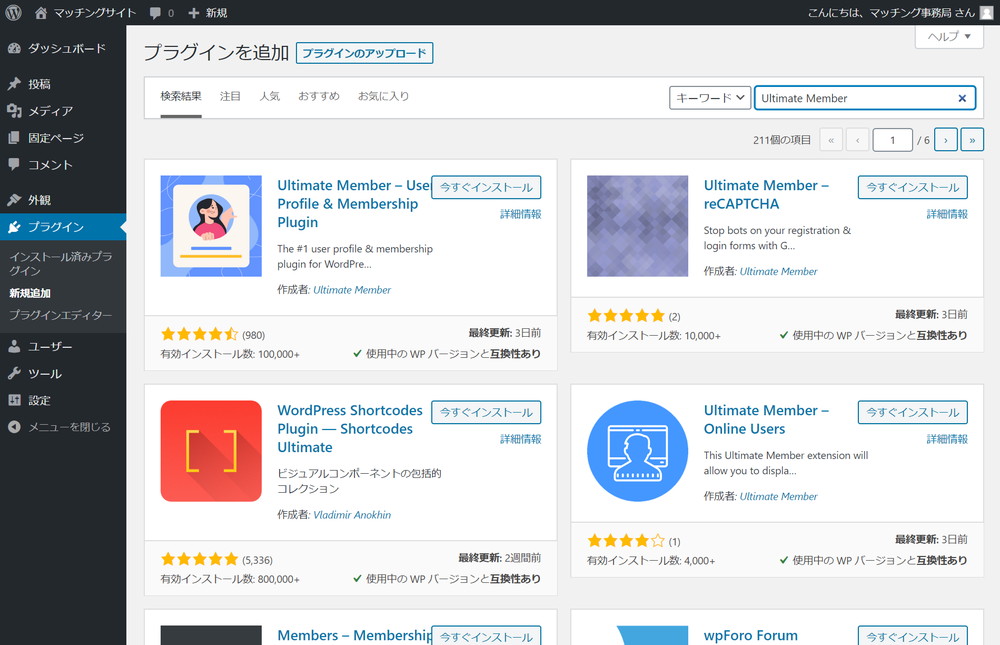The image size is (1000, 645).
Task: Install the Members – Membership plugin now
Action: point(486,635)
